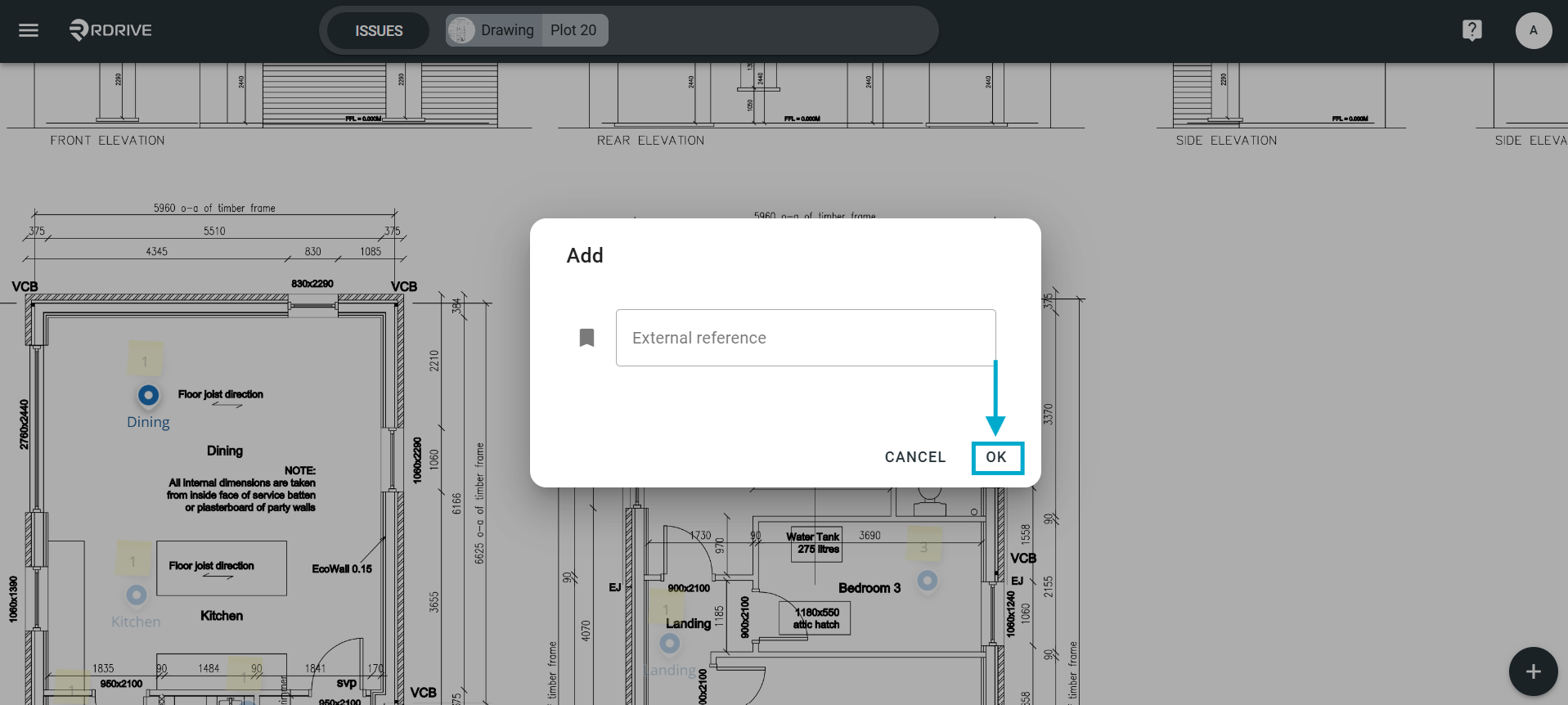Click the Add dialog title
1568x705 pixels.
click(585, 256)
